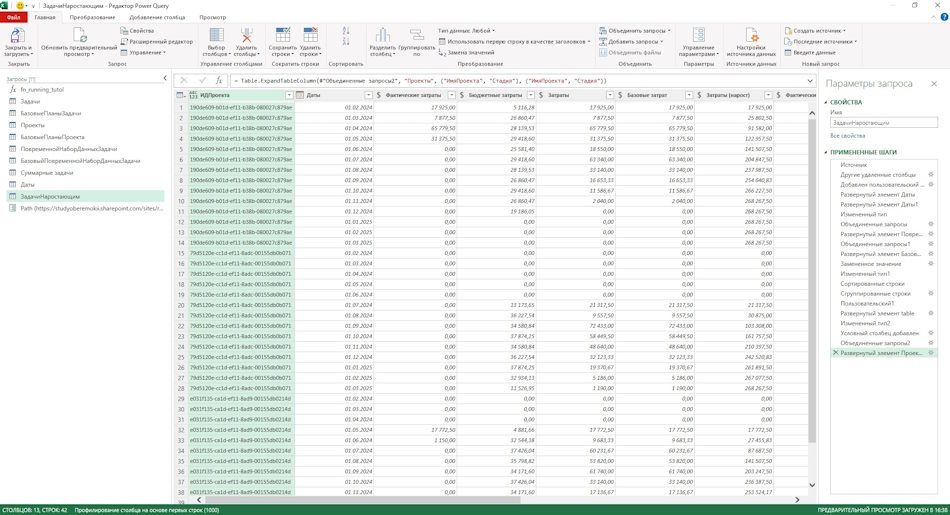Collapse the ribbon with the caret
Image resolution: width=950 pixels, height=515 pixels.
pyautogui.click(x=935, y=18)
